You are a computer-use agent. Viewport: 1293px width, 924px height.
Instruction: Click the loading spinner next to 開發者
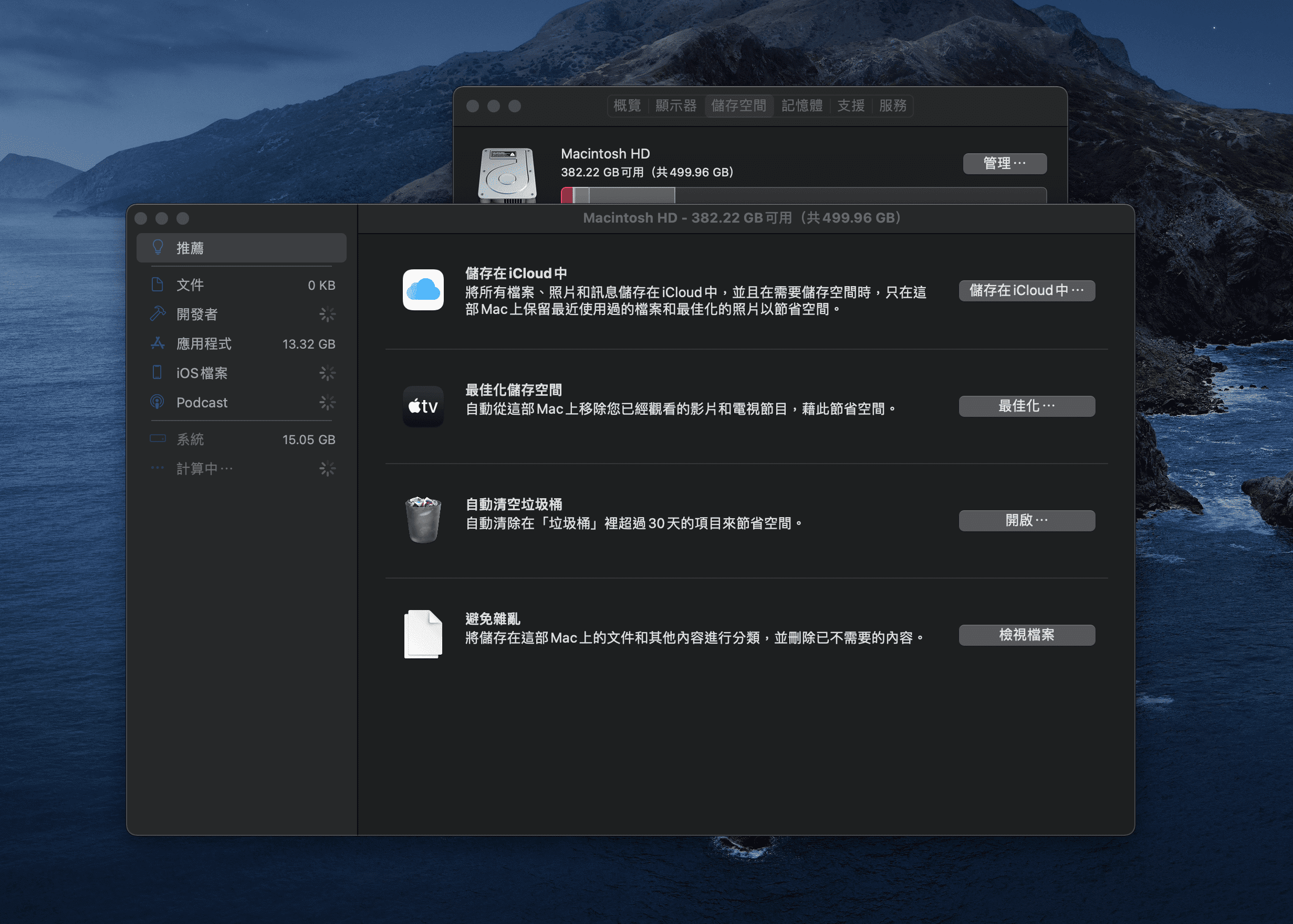tap(327, 314)
